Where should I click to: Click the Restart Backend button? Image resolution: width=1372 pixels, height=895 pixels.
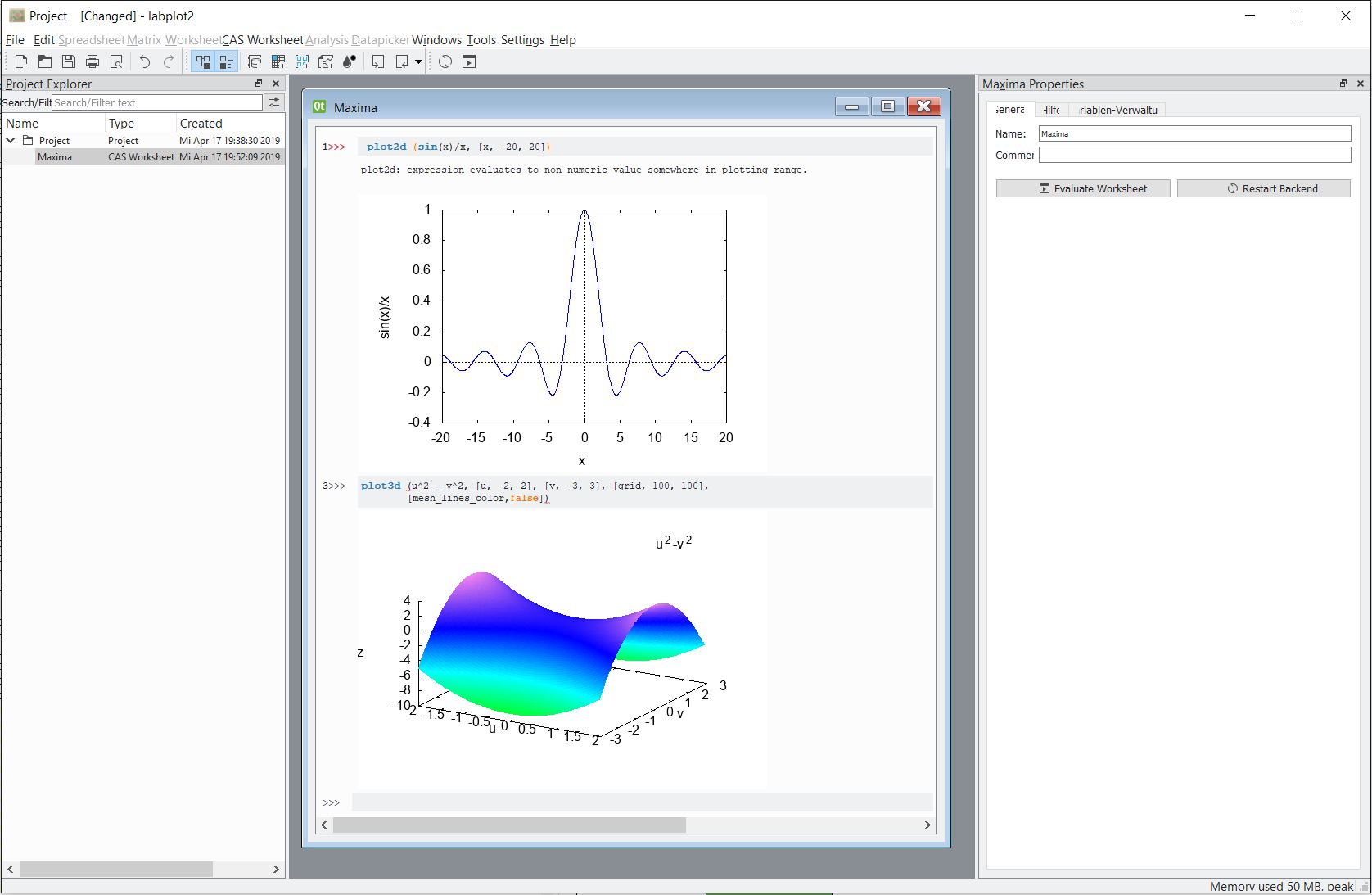pyautogui.click(x=1263, y=188)
